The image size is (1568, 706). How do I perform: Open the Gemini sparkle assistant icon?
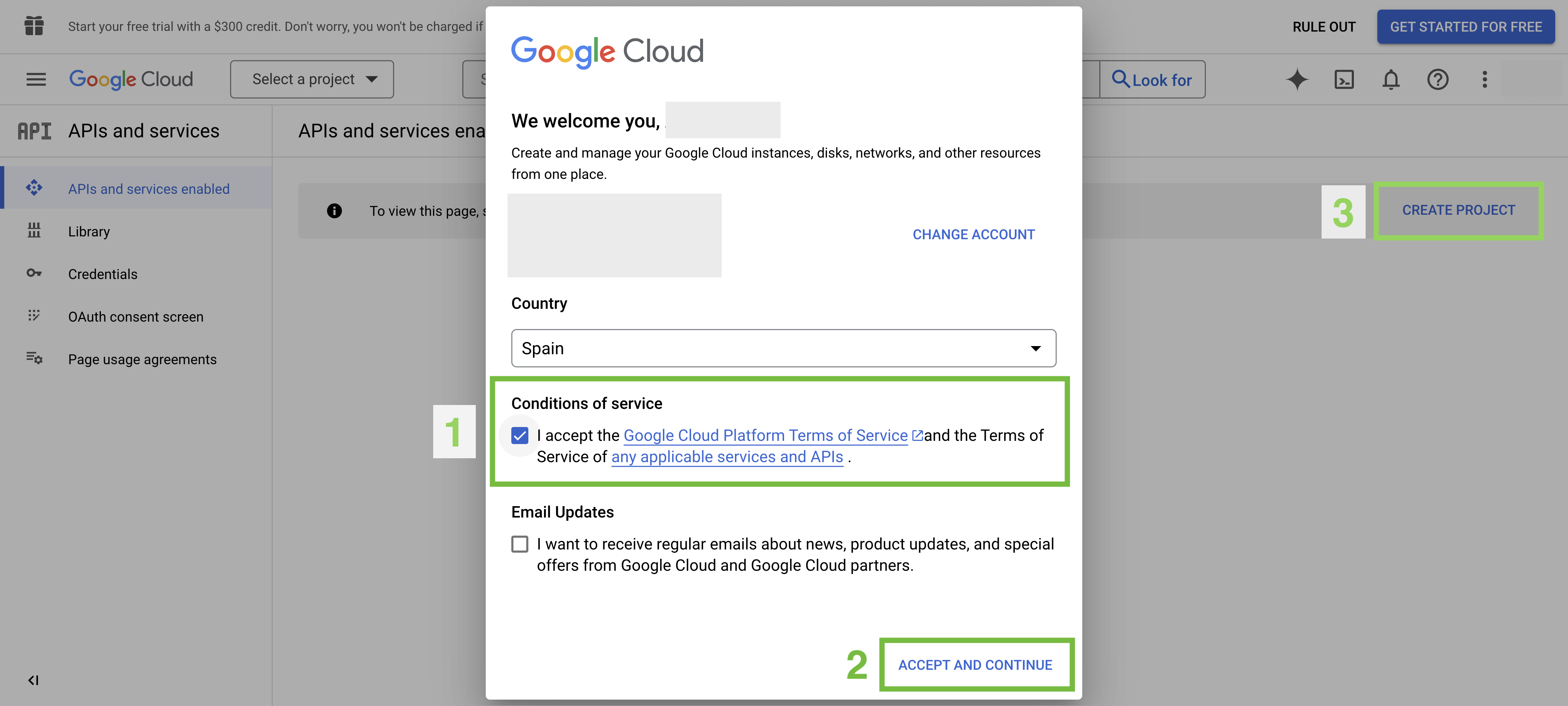pyautogui.click(x=1297, y=79)
